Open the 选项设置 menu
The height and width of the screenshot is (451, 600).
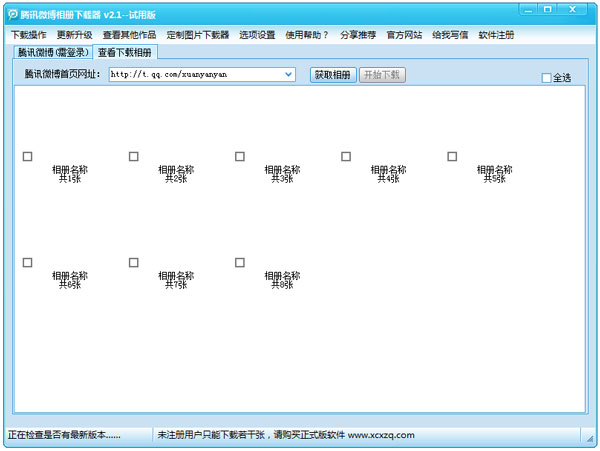click(x=257, y=35)
